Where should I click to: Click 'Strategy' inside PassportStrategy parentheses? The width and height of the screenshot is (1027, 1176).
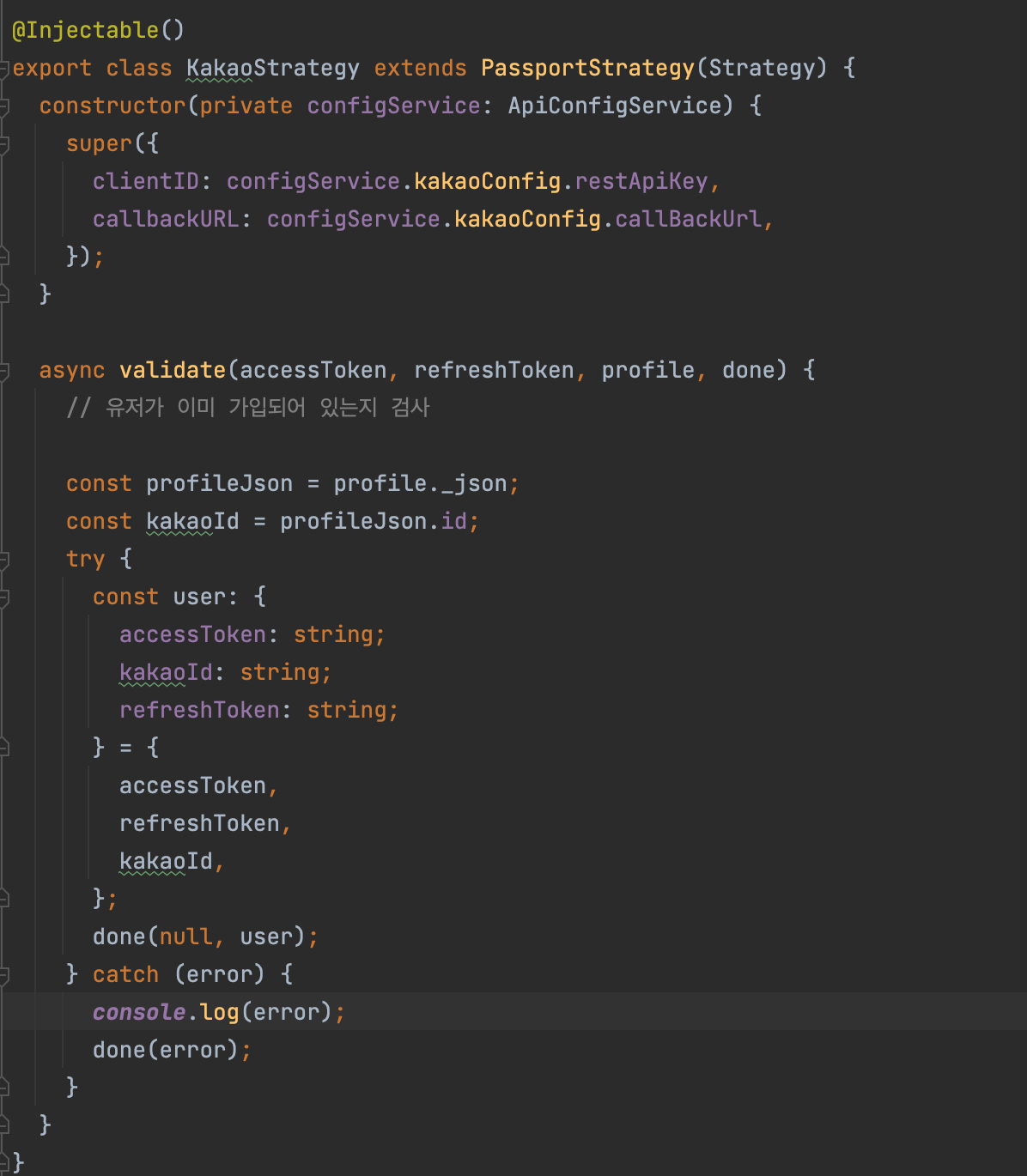[x=762, y=68]
